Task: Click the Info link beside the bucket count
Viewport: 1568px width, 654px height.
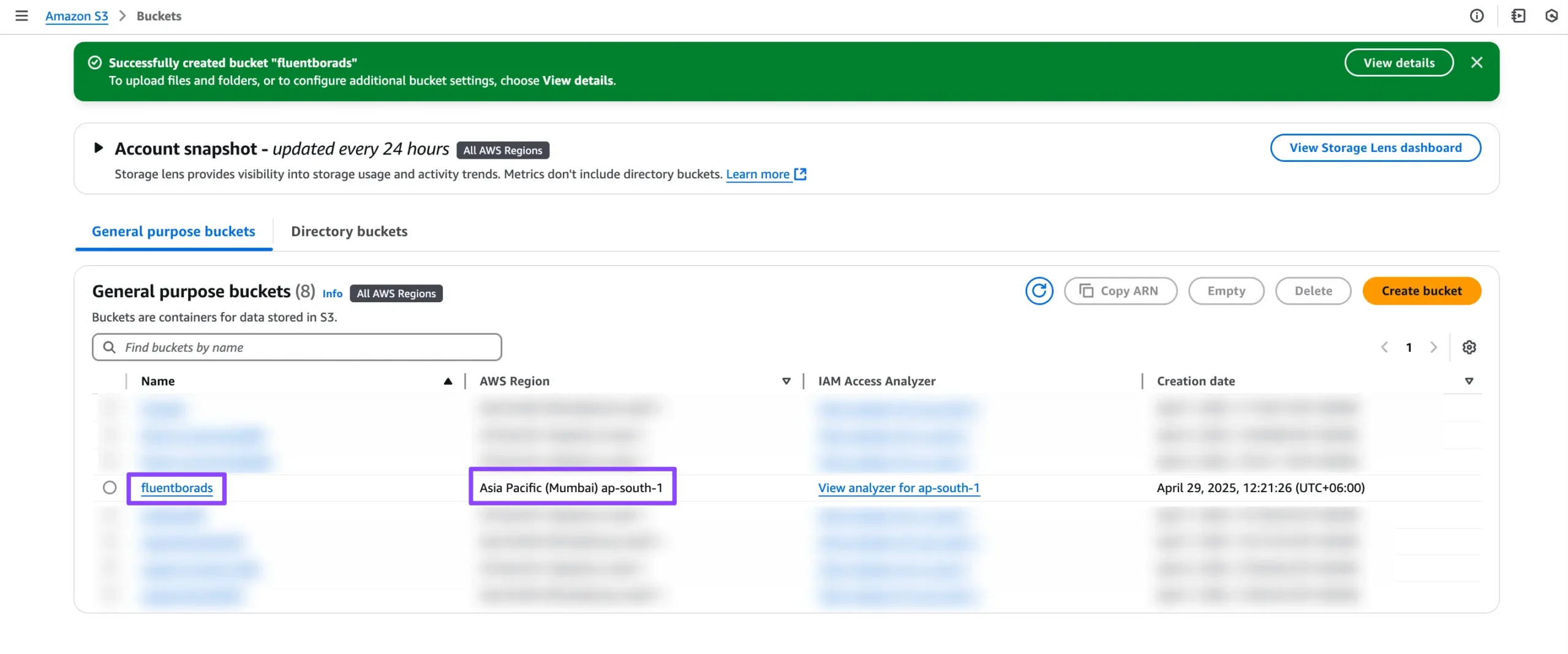Action: pos(333,294)
